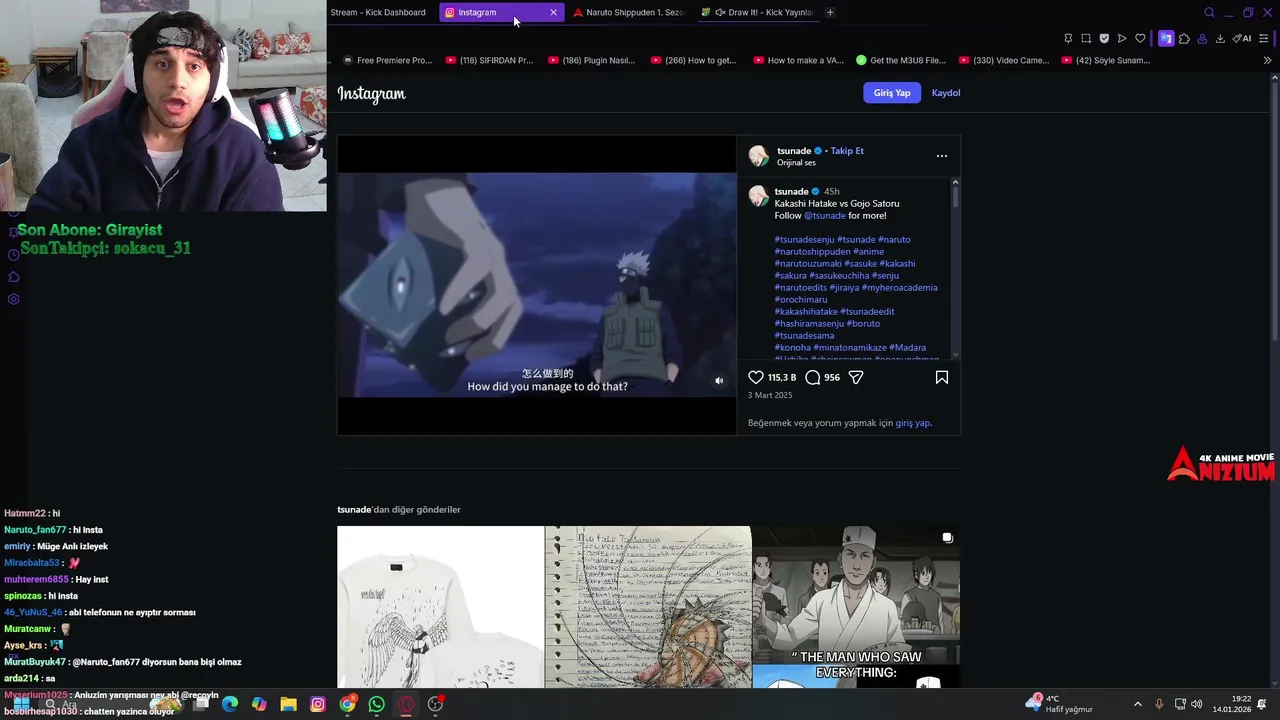1280x720 pixels.
Task: Open the white angel t-shirt post thumbnail
Action: 440,607
